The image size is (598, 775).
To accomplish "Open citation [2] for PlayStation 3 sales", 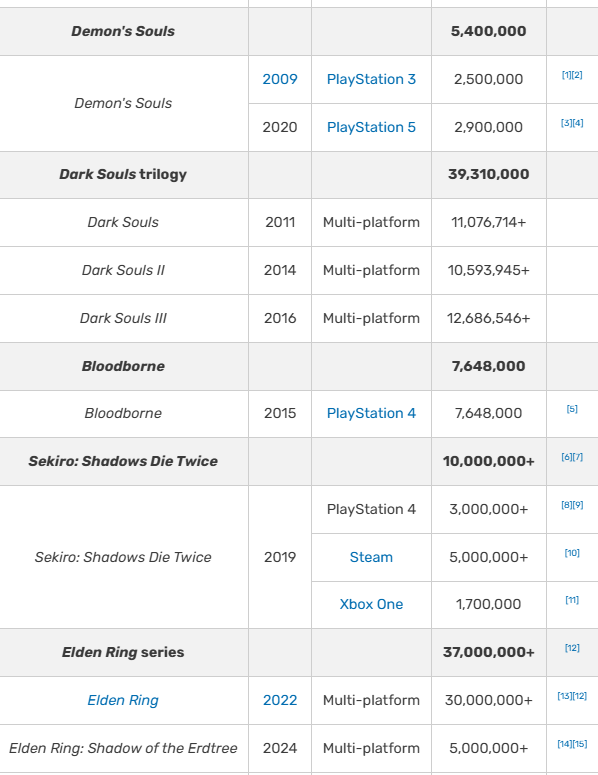I will coord(577,75).
